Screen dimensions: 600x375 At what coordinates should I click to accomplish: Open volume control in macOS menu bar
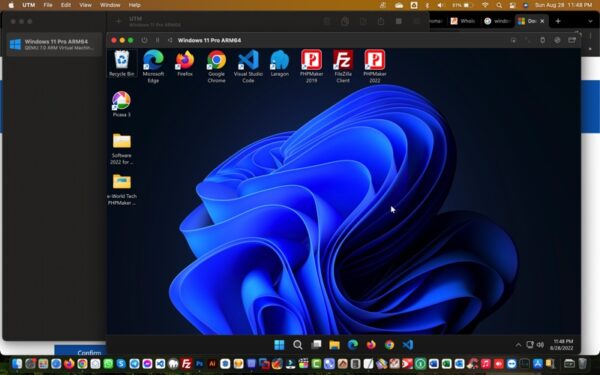point(440,5)
